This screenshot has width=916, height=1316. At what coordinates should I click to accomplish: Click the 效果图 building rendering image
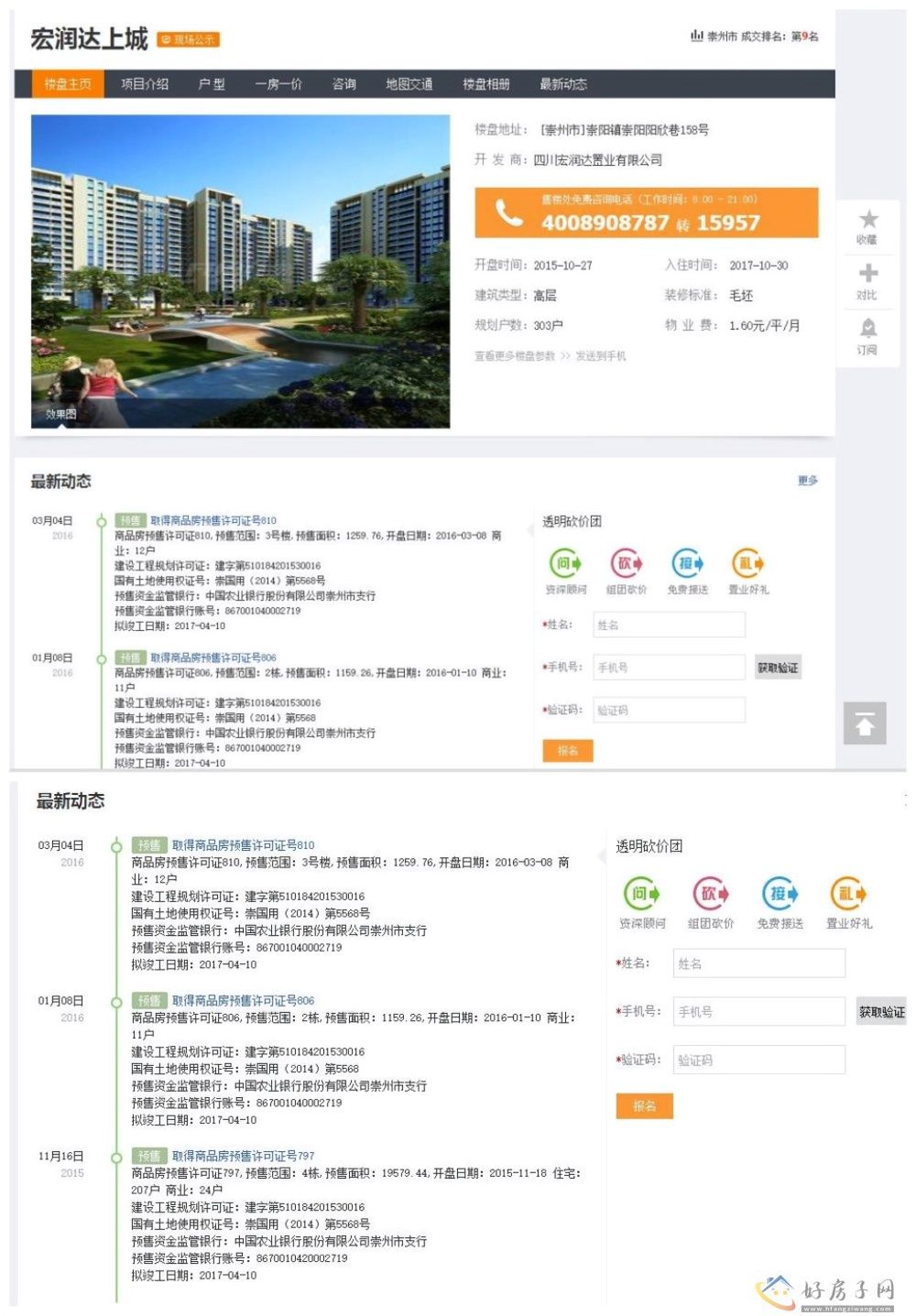(x=240, y=270)
